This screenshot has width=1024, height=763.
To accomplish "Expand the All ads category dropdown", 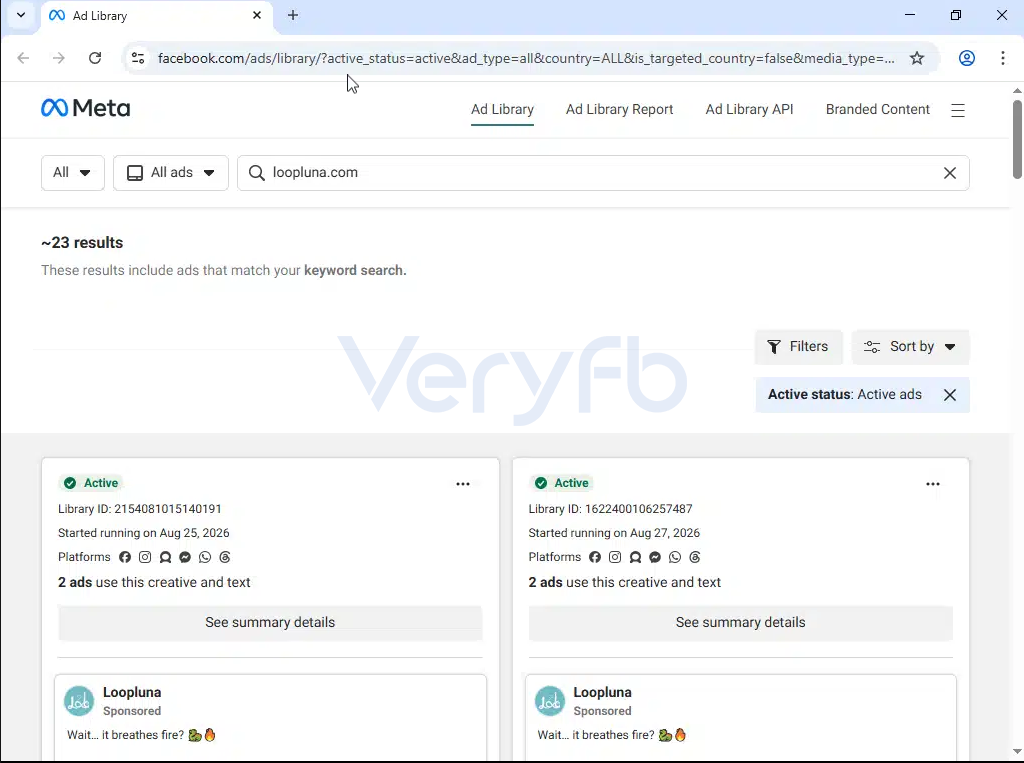I will [170, 173].
